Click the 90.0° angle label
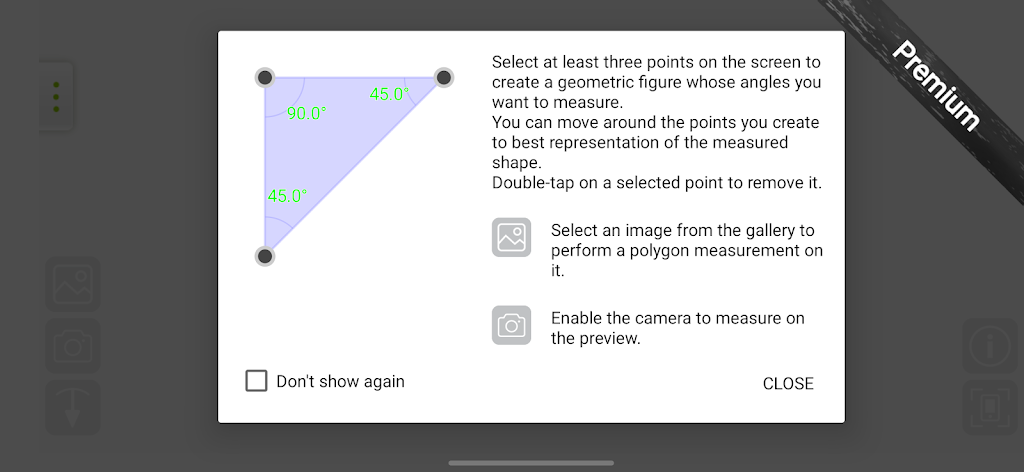Screen dimensions: 1024x472 pyautogui.click(x=307, y=114)
